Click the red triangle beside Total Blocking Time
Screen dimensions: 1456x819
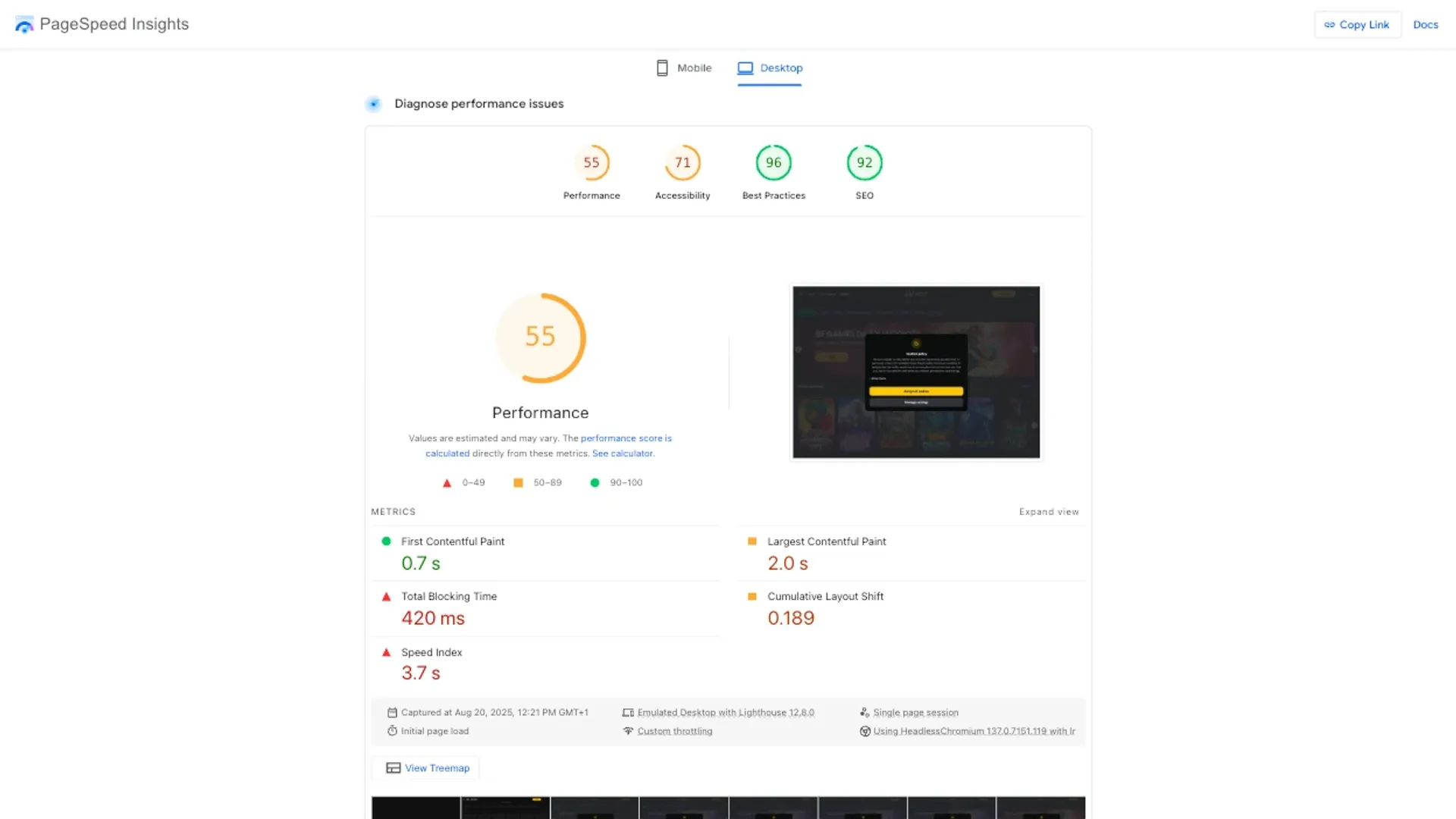386,597
